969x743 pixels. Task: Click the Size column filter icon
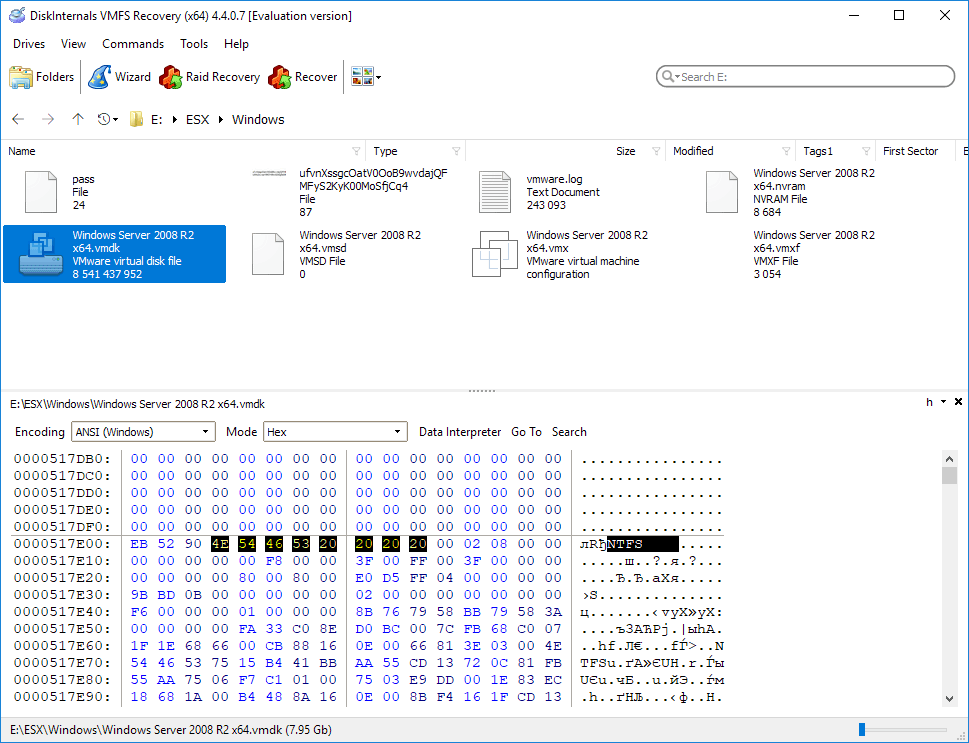pyautogui.click(x=656, y=151)
